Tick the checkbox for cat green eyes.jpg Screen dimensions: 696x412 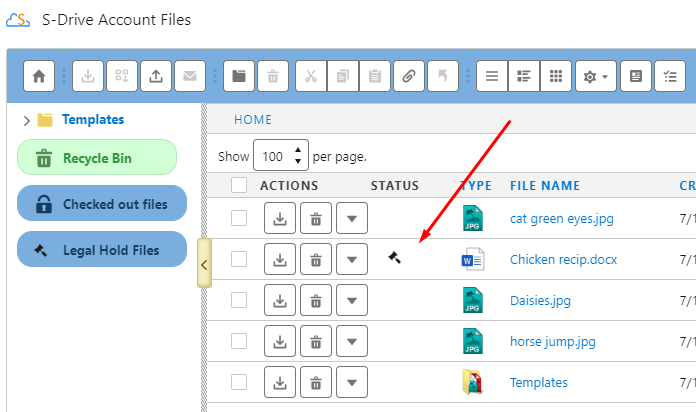(x=238, y=218)
